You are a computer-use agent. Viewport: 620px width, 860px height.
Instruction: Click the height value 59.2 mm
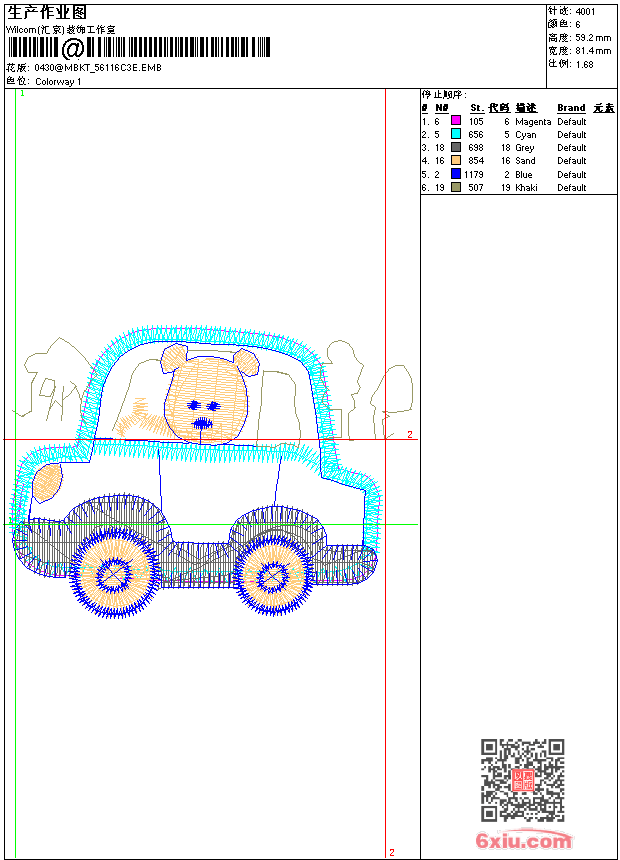click(593, 38)
